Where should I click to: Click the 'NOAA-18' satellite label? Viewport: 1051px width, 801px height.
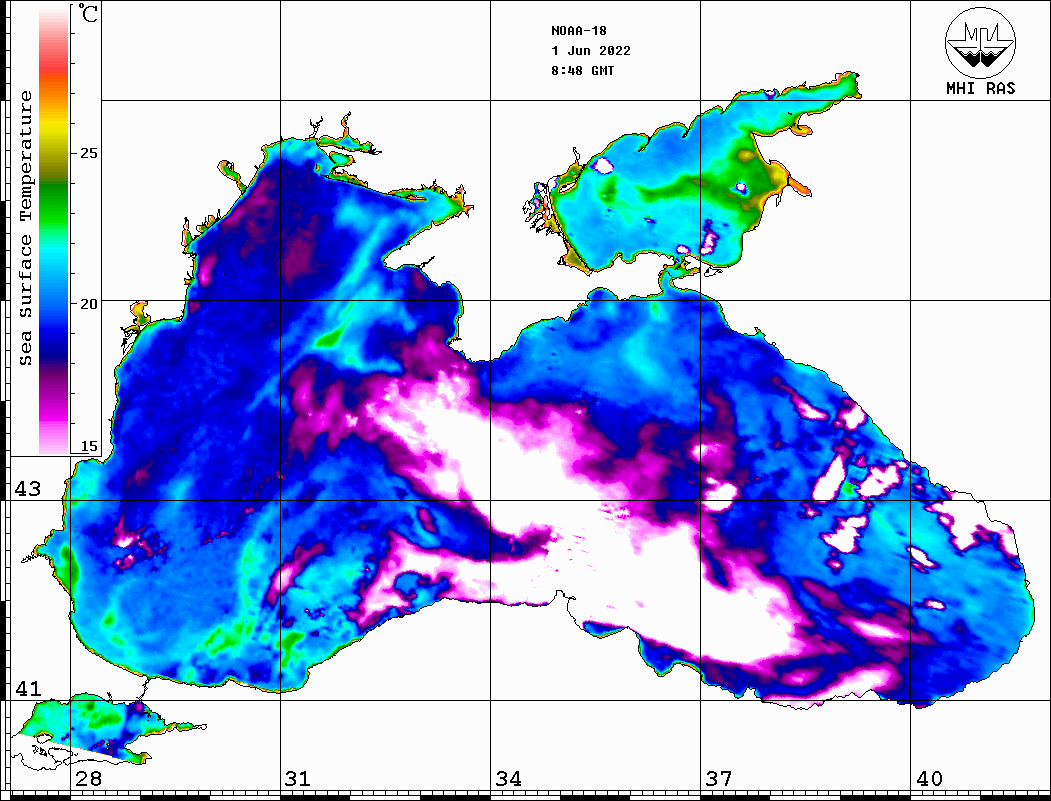coord(579,31)
